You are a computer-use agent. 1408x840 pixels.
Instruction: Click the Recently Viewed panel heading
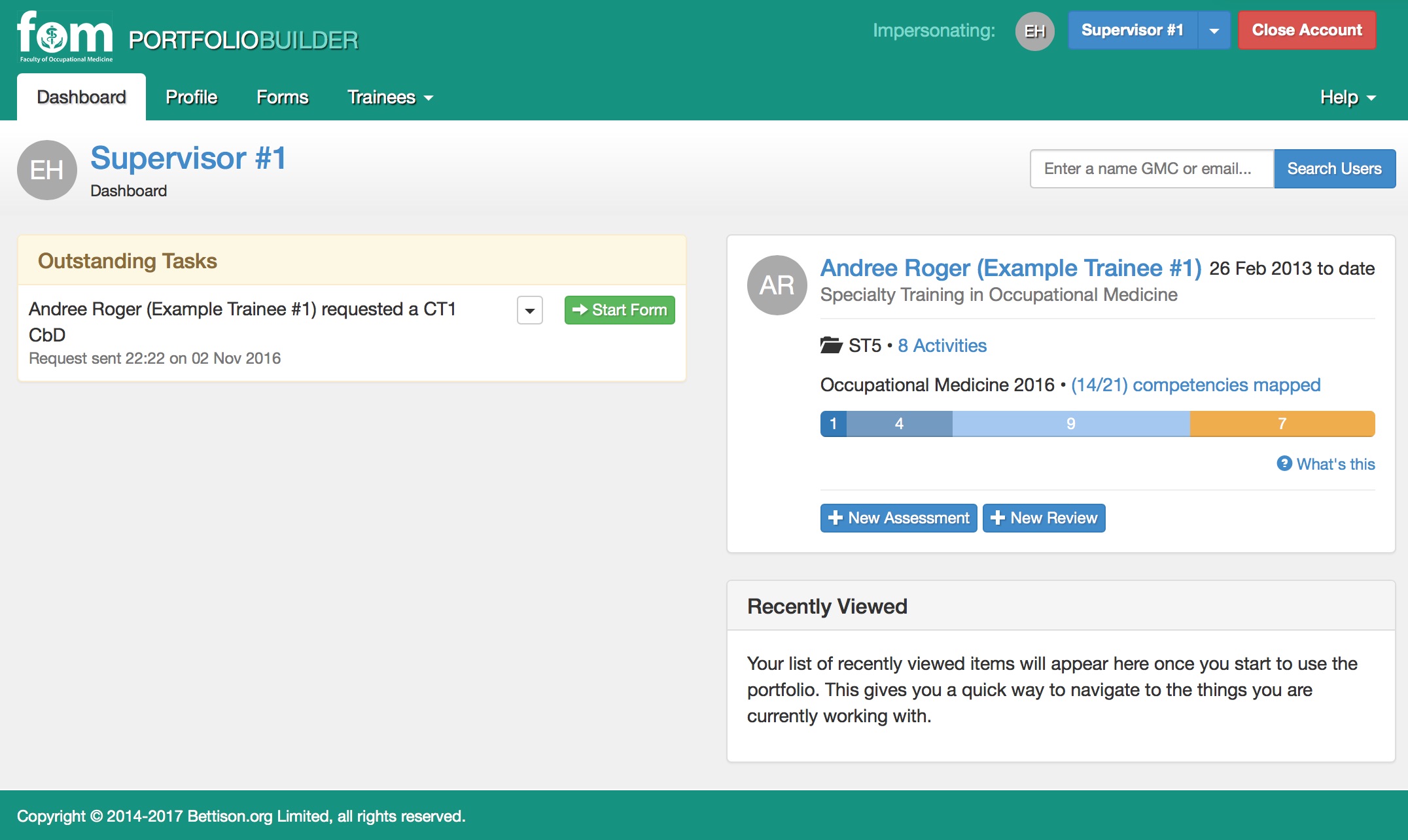pos(827,606)
